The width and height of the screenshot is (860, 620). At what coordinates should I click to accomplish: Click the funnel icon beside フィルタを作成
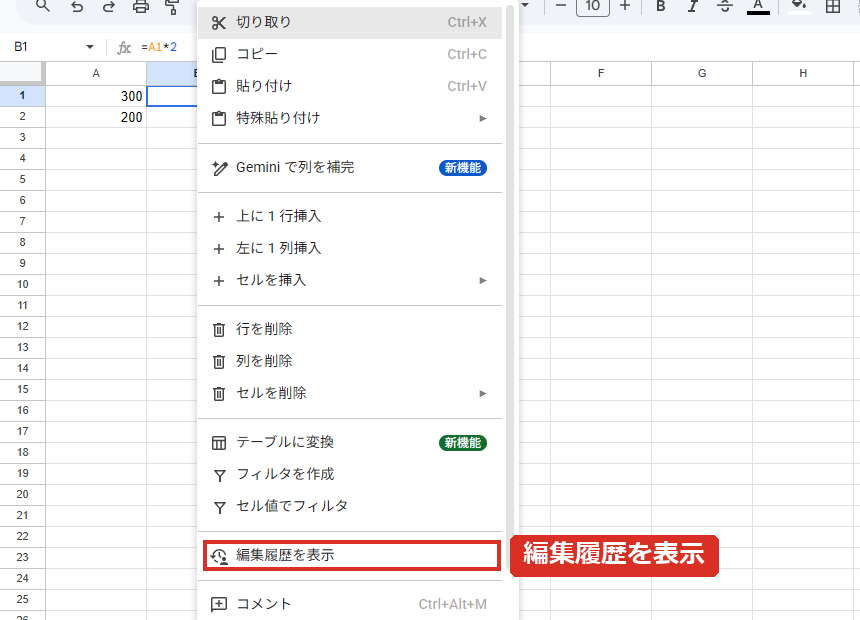(219, 475)
